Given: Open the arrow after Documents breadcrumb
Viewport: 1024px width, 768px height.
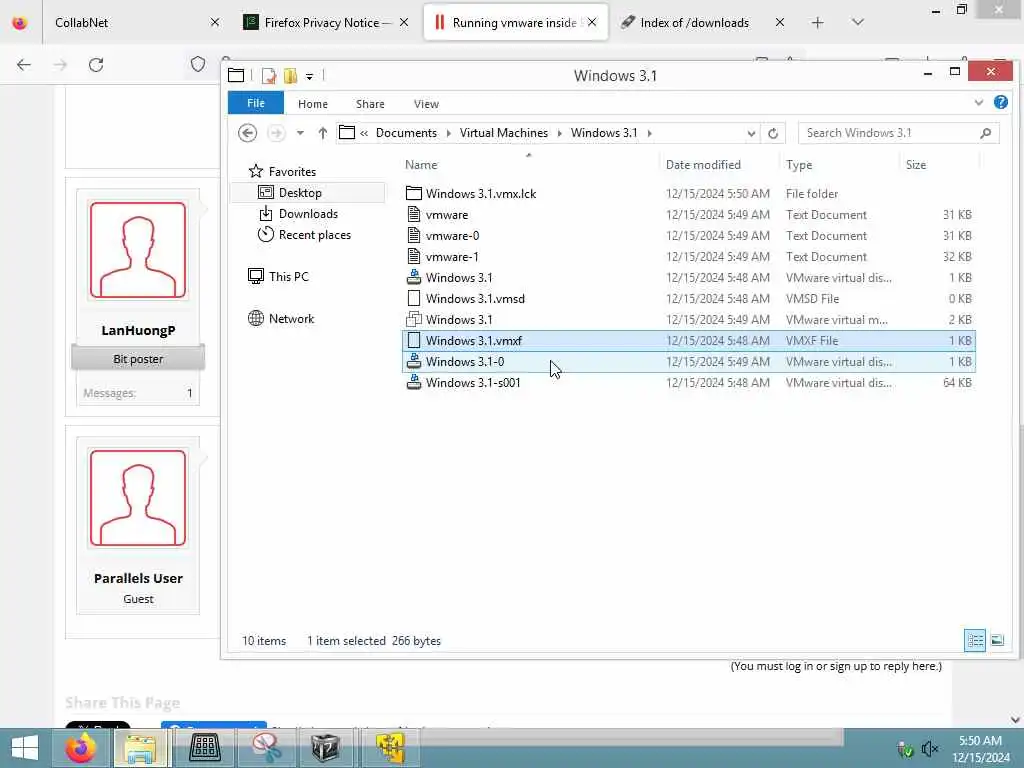Looking at the screenshot, I should [x=449, y=133].
